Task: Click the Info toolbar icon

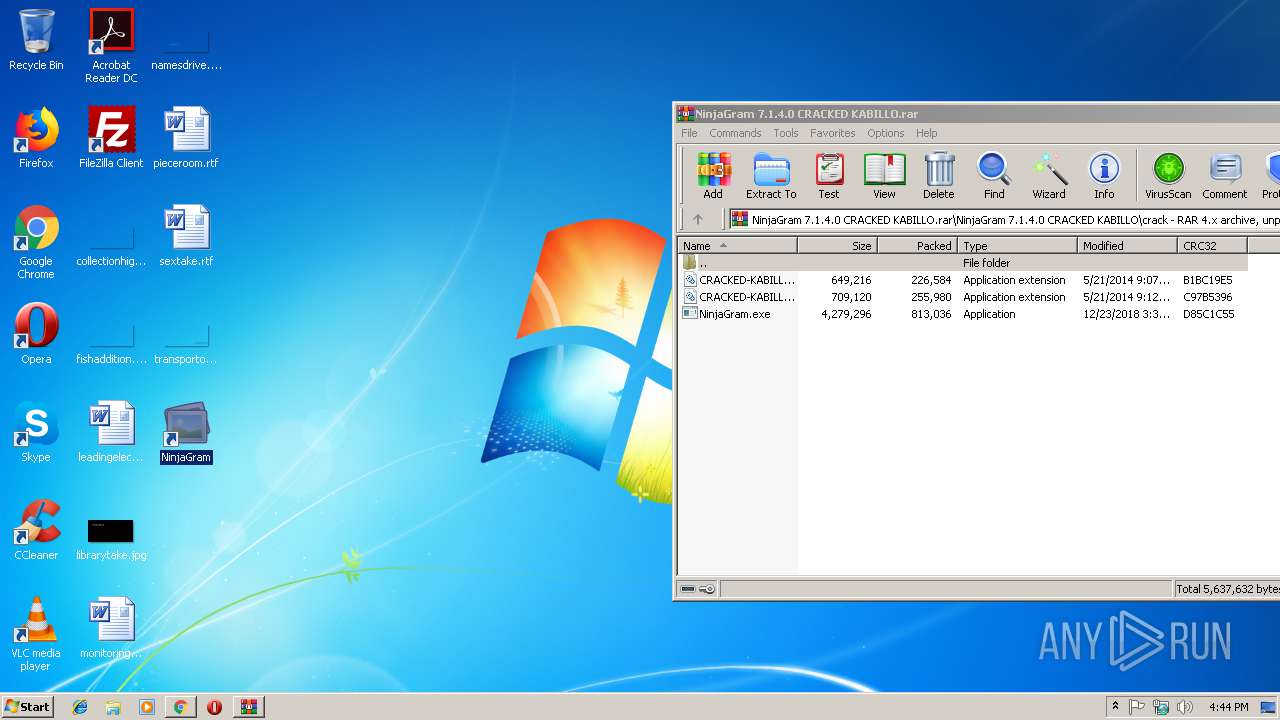Action: coord(1104,176)
